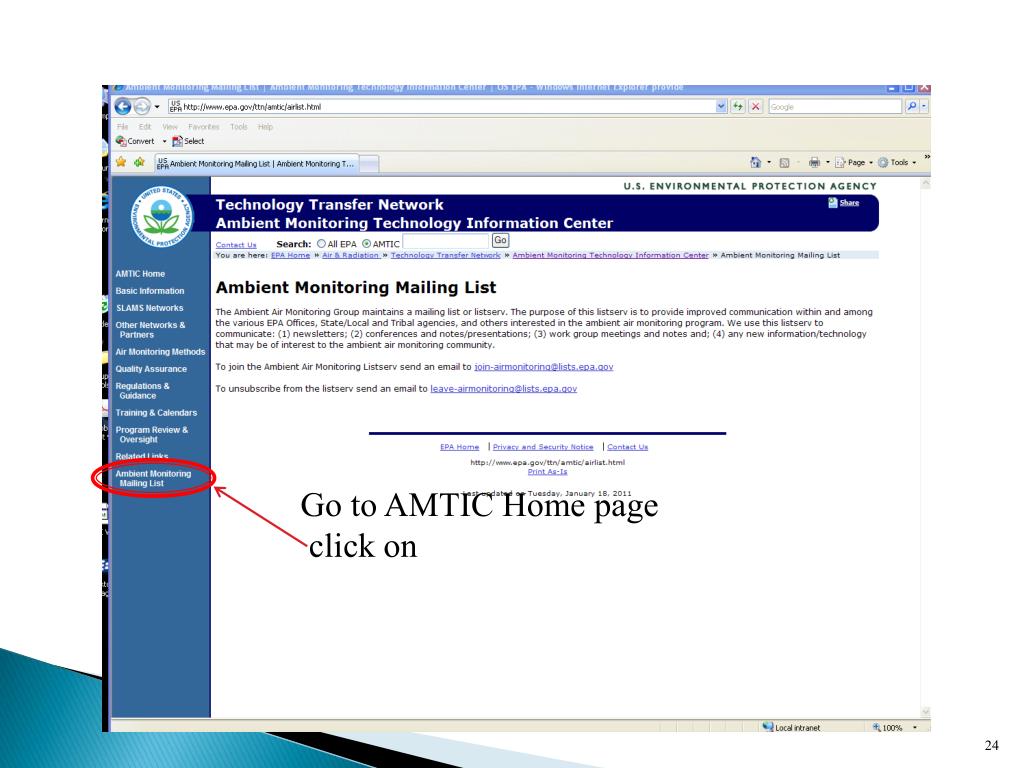Click the Favorites Center star icon
Screen dimensions: 1024x768
[x=121, y=162]
